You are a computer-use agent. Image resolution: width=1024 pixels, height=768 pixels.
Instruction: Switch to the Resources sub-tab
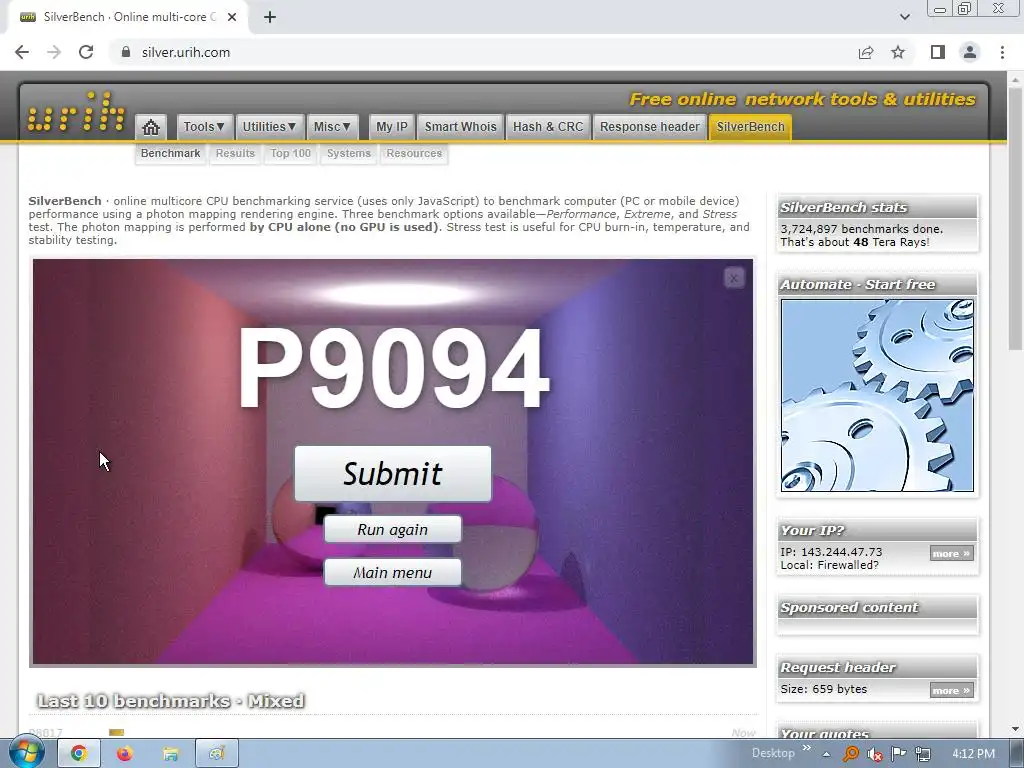[414, 153]
